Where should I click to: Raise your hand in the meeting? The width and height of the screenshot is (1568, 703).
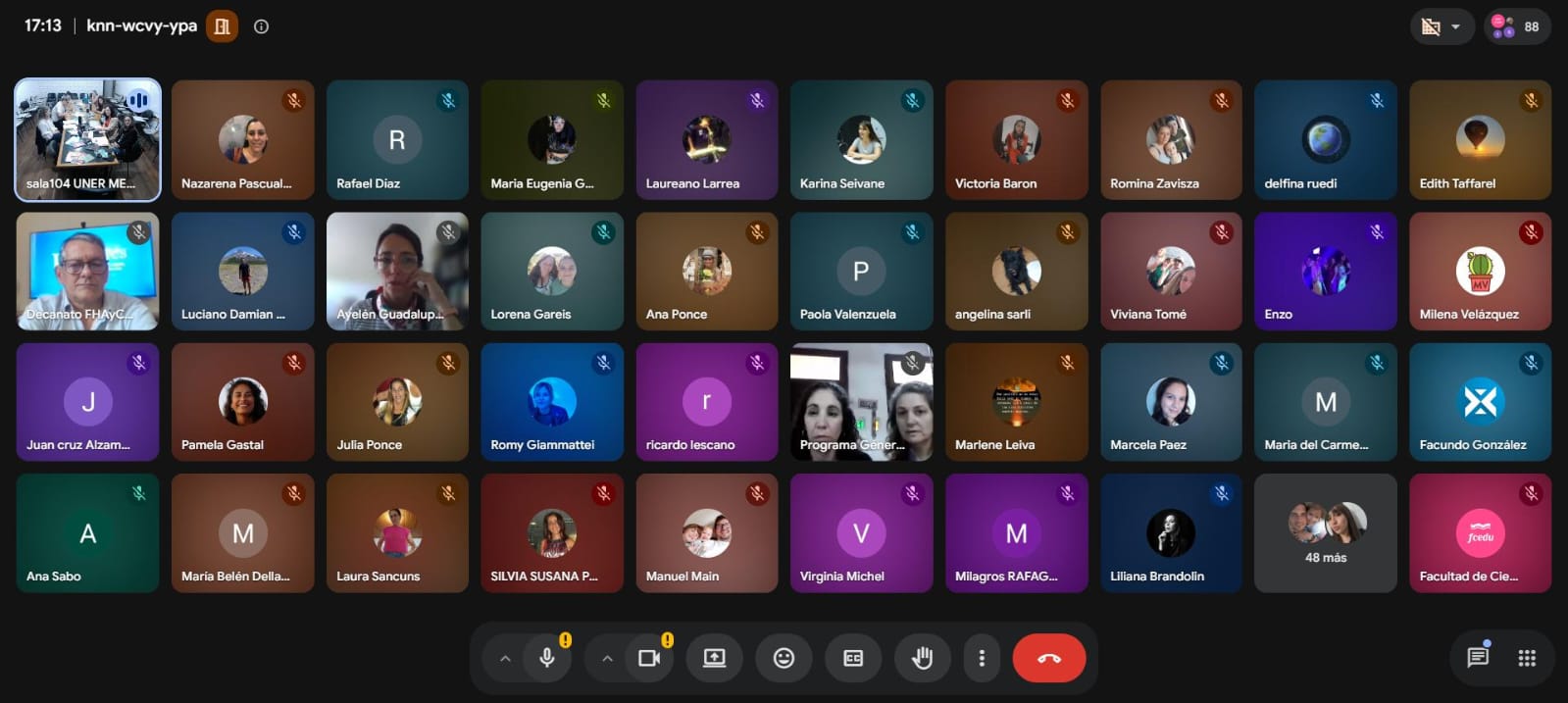tap(922, 658)
